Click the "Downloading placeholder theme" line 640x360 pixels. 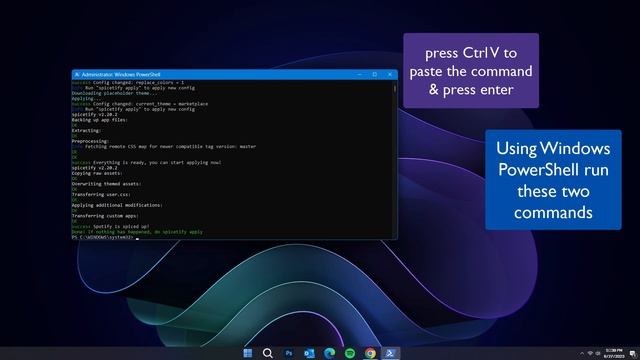click(x=114, y=93)
